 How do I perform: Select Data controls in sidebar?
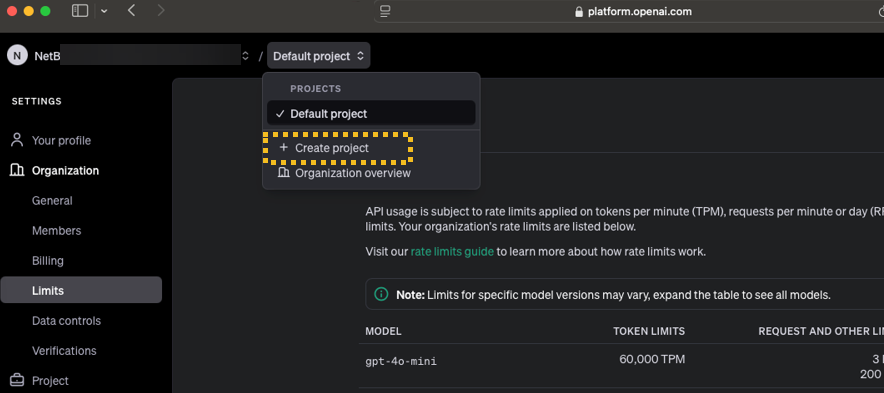pyautogui.click(x=67, y=321)
